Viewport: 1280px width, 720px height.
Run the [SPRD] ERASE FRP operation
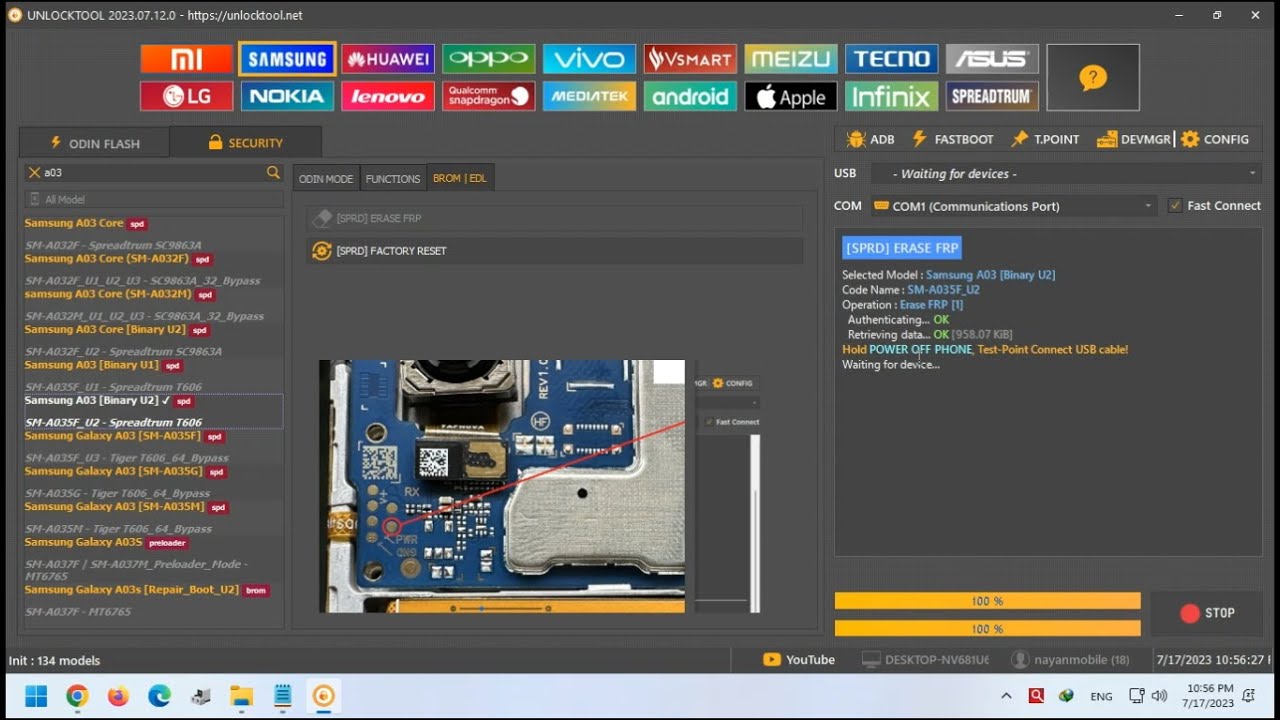[x=555, y=218]
